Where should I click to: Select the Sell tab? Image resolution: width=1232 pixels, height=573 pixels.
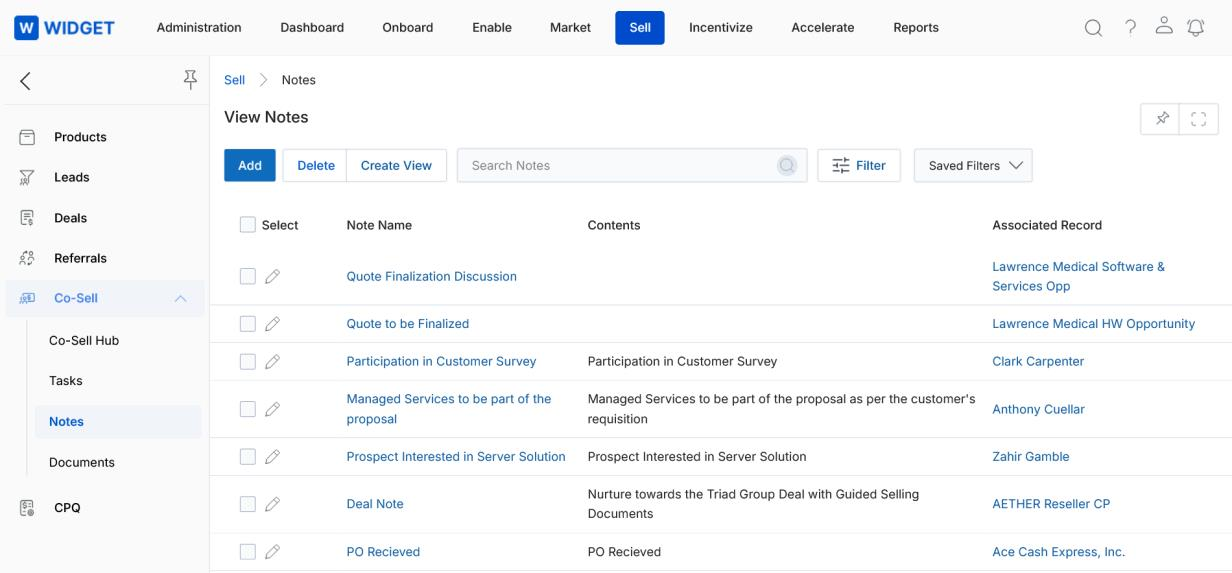coord(640,28)
